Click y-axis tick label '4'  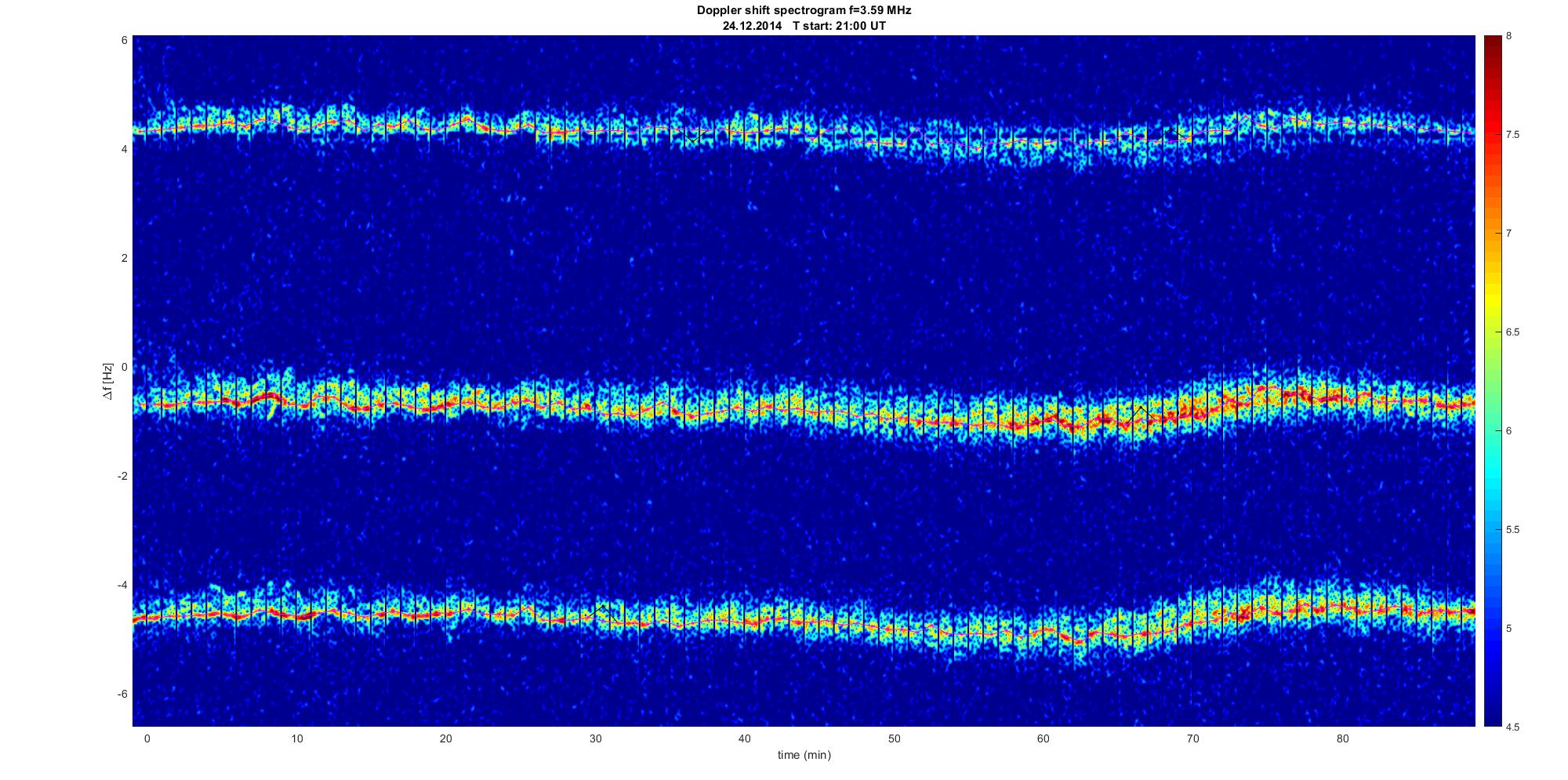click(124, 149)
